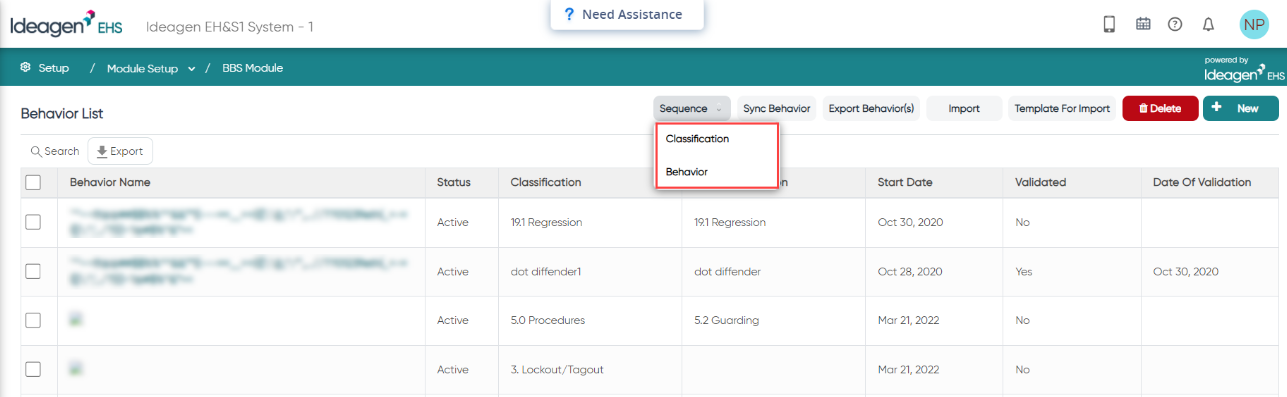
Task: Click the 3. Lockout/Tagout cell
Action: tap(557, 369)
